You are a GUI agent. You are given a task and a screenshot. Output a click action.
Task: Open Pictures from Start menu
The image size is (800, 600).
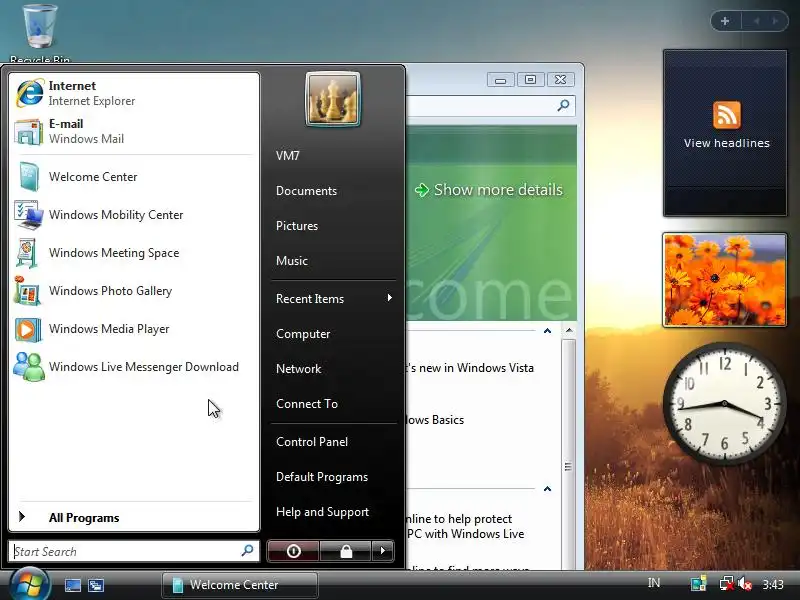(297, 226)
